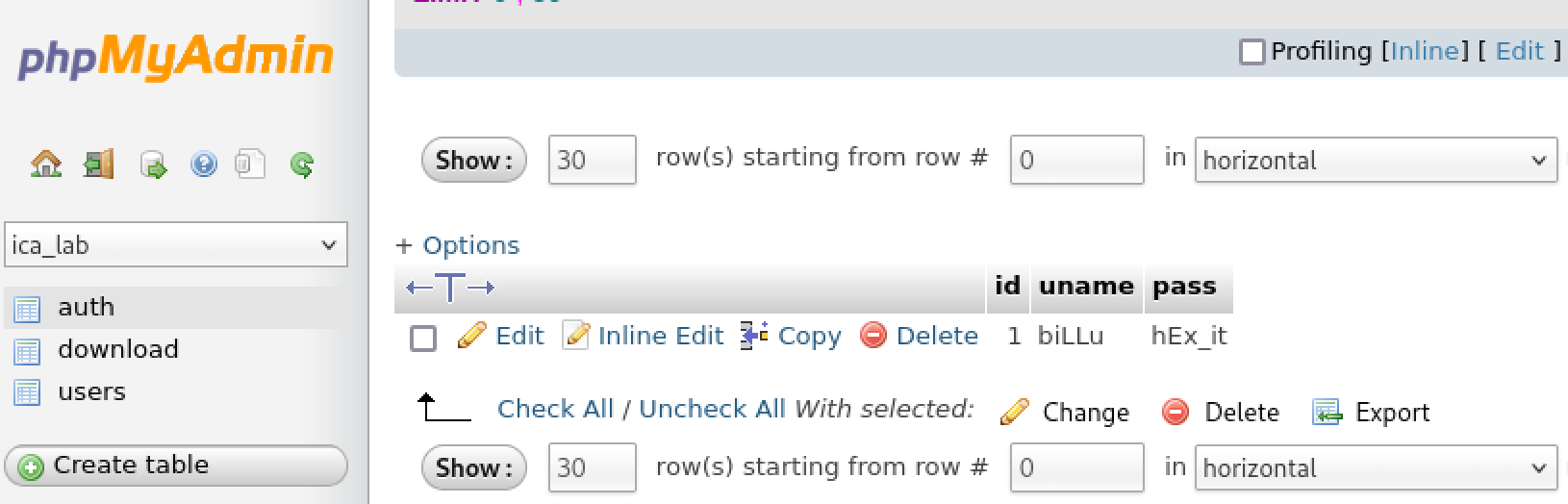This screenshot has width=1568, height=504.
Task: Click the top starting row number field
Action: click(x=1076, y=160)
